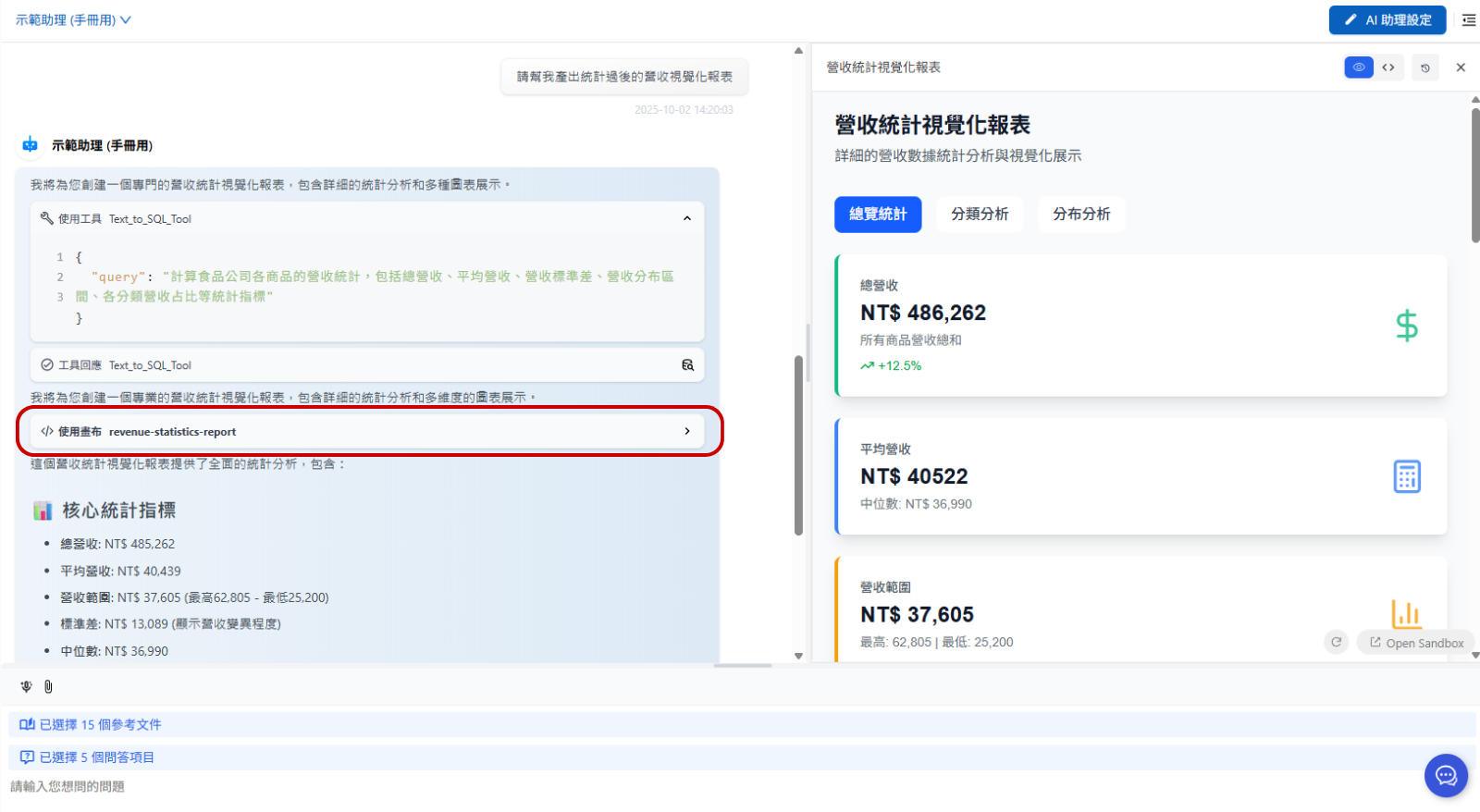This screenshot has height=812, width=1480.
Task: Open the list menu icon at top right
Action: tap(1468, 19)
